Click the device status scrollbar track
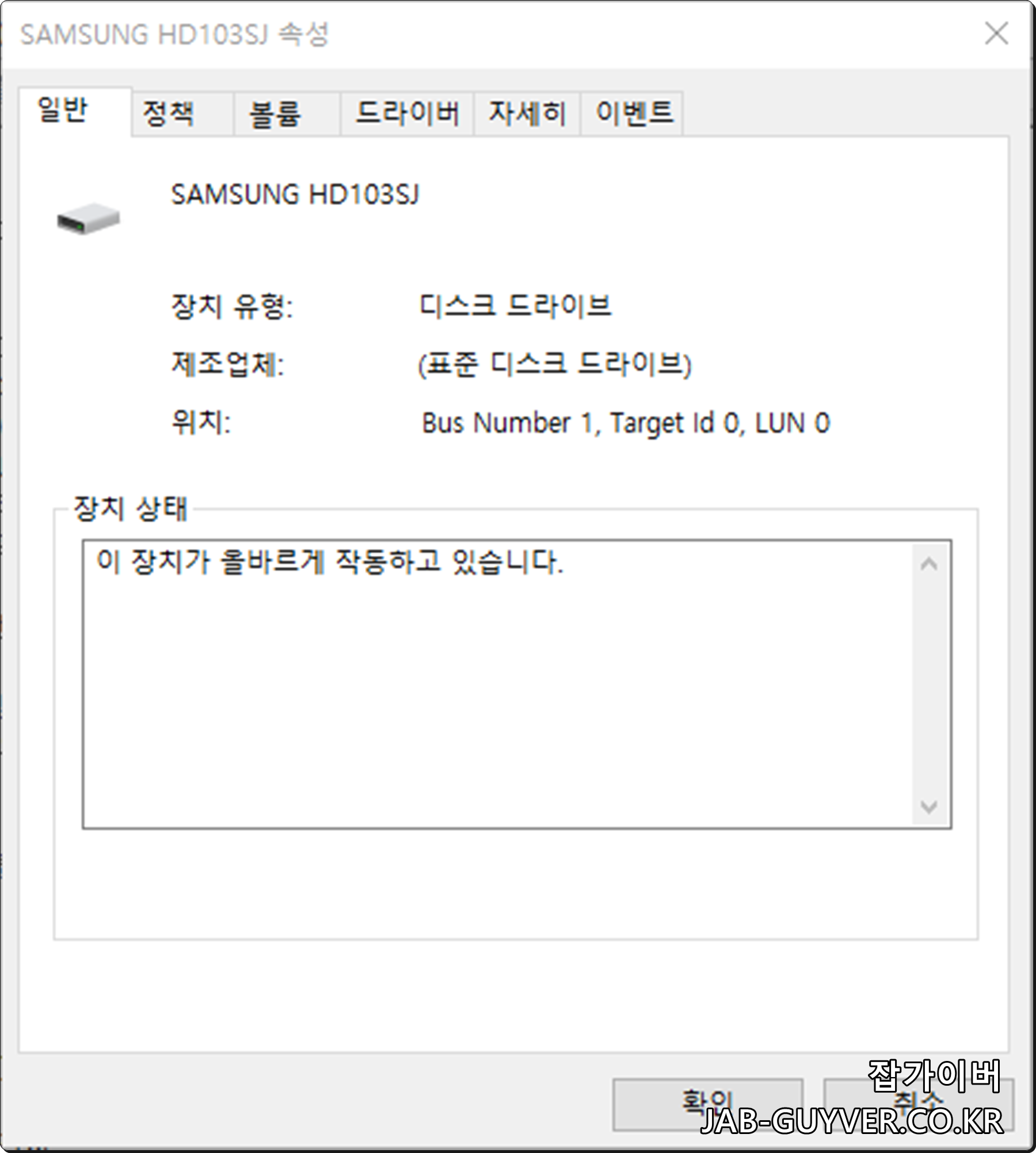The image size is (1036, 1153). 928,685
